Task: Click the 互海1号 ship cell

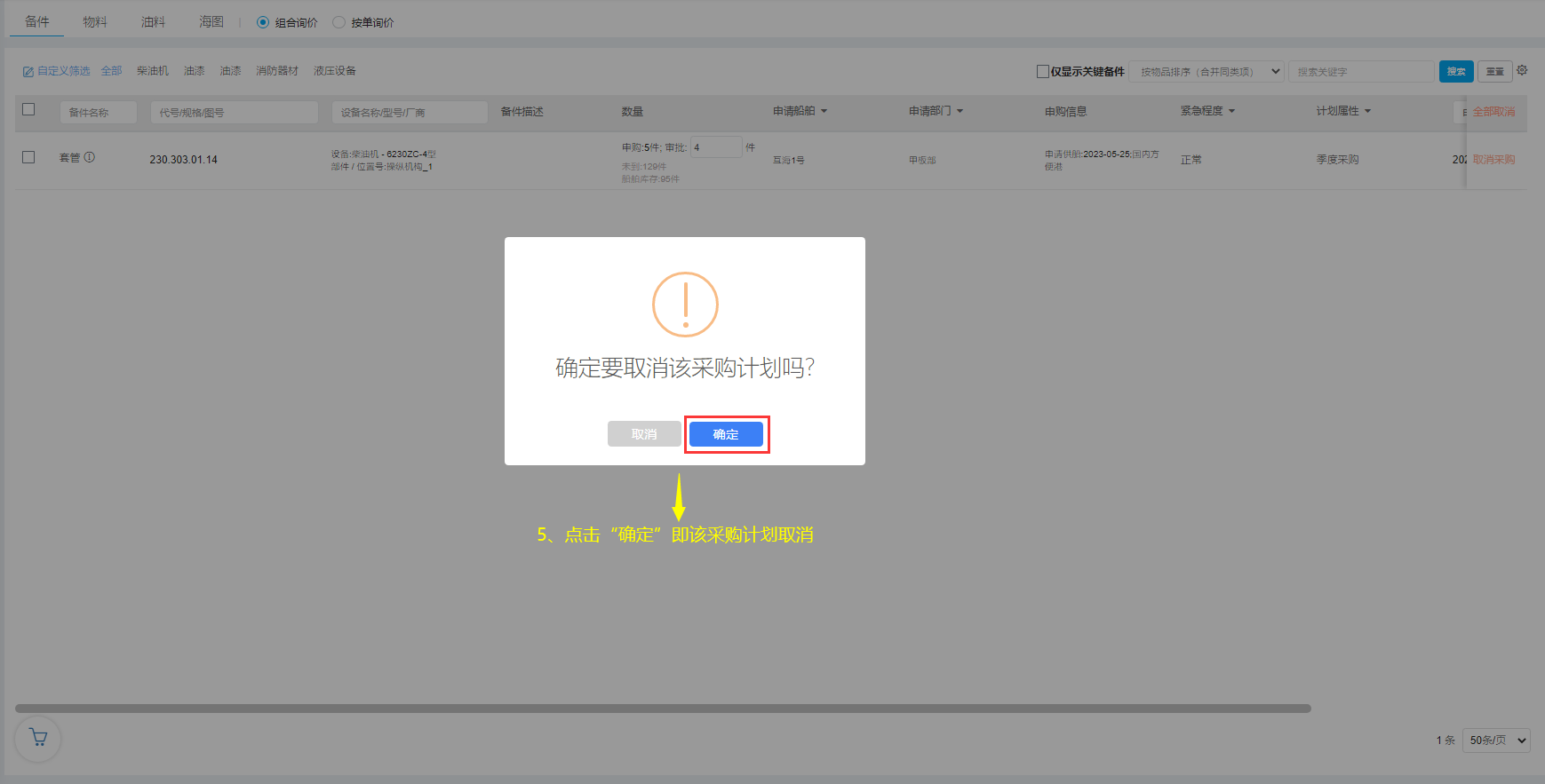Action: point(789,160)
